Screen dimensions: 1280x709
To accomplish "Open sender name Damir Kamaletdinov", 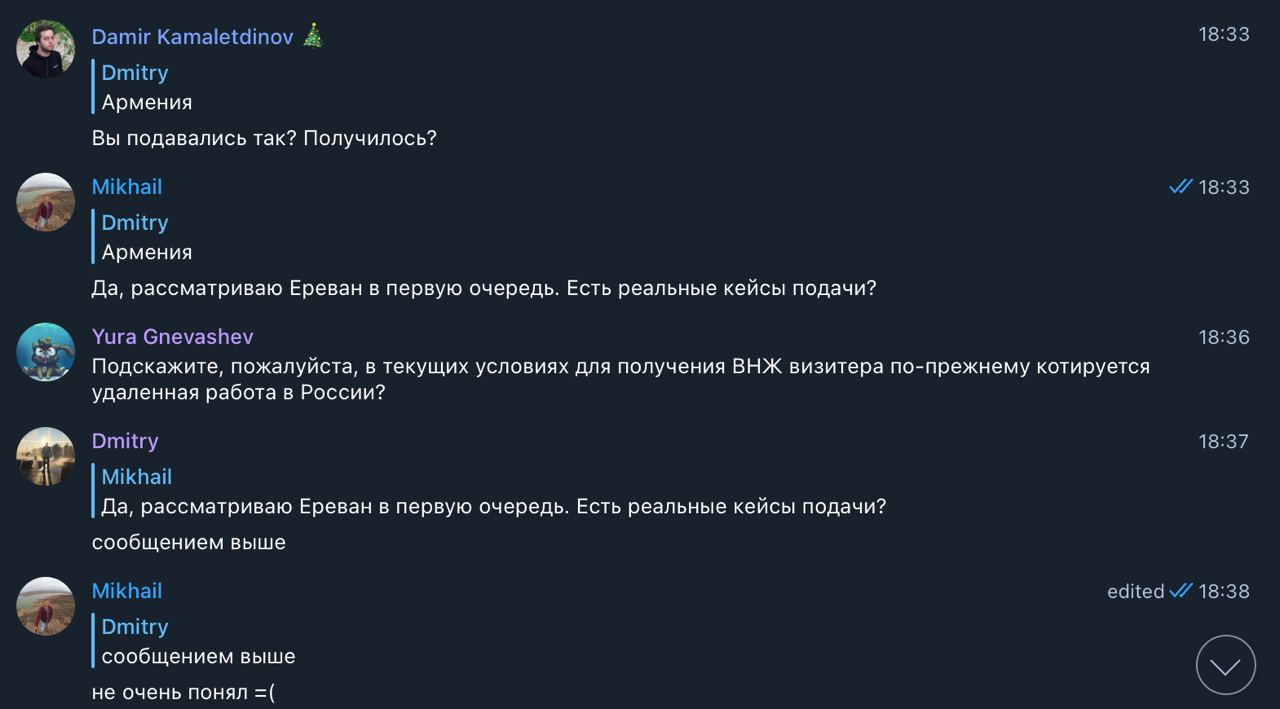I will pos(192,37).
